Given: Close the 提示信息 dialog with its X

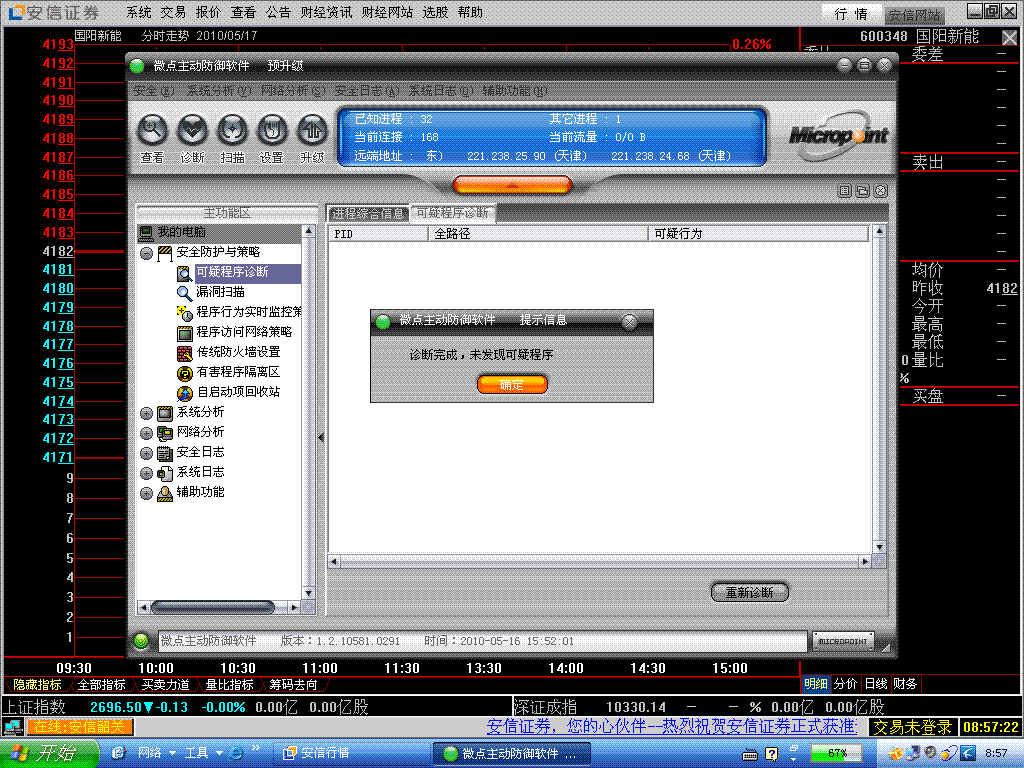Looking at the screenshot, I should pos(629,321).
